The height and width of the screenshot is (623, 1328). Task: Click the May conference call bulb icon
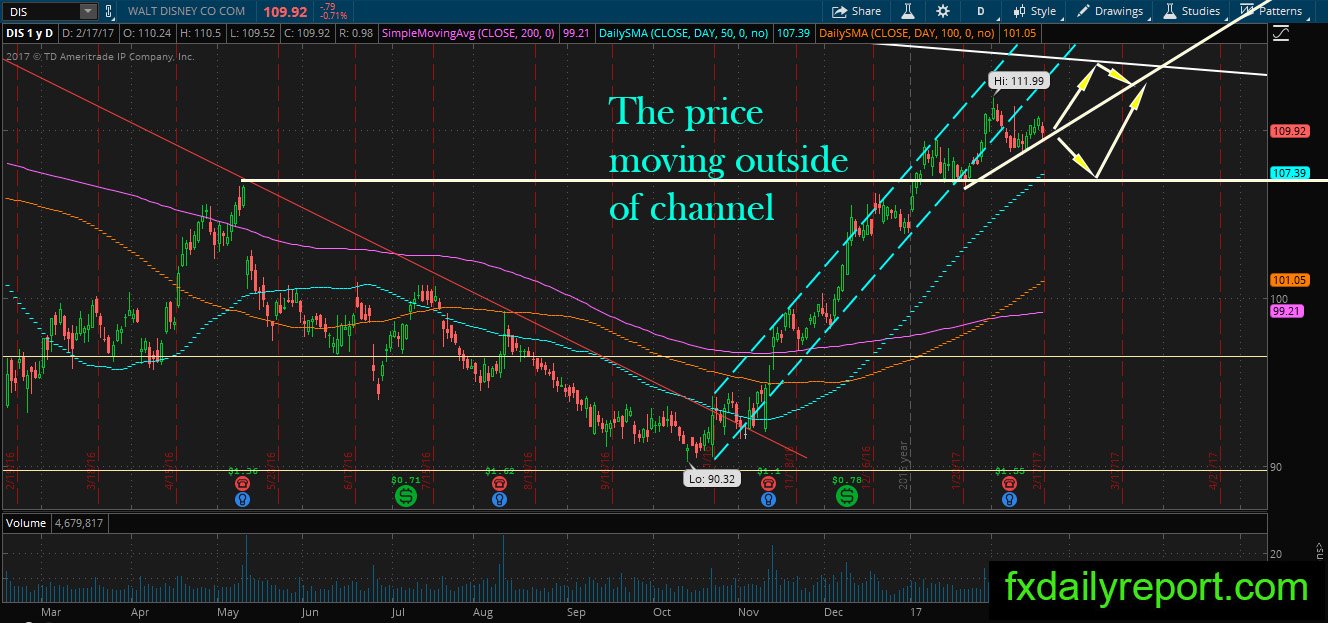coord(242,498)
